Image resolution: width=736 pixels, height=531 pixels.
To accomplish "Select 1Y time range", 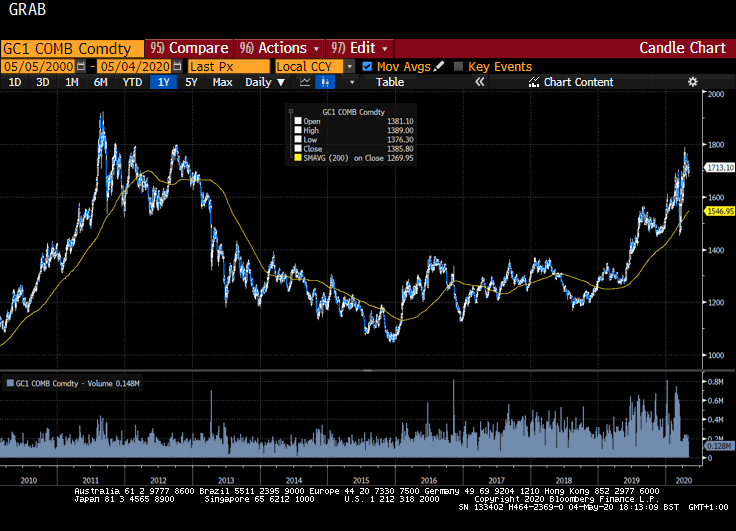I will coord(163,82).
